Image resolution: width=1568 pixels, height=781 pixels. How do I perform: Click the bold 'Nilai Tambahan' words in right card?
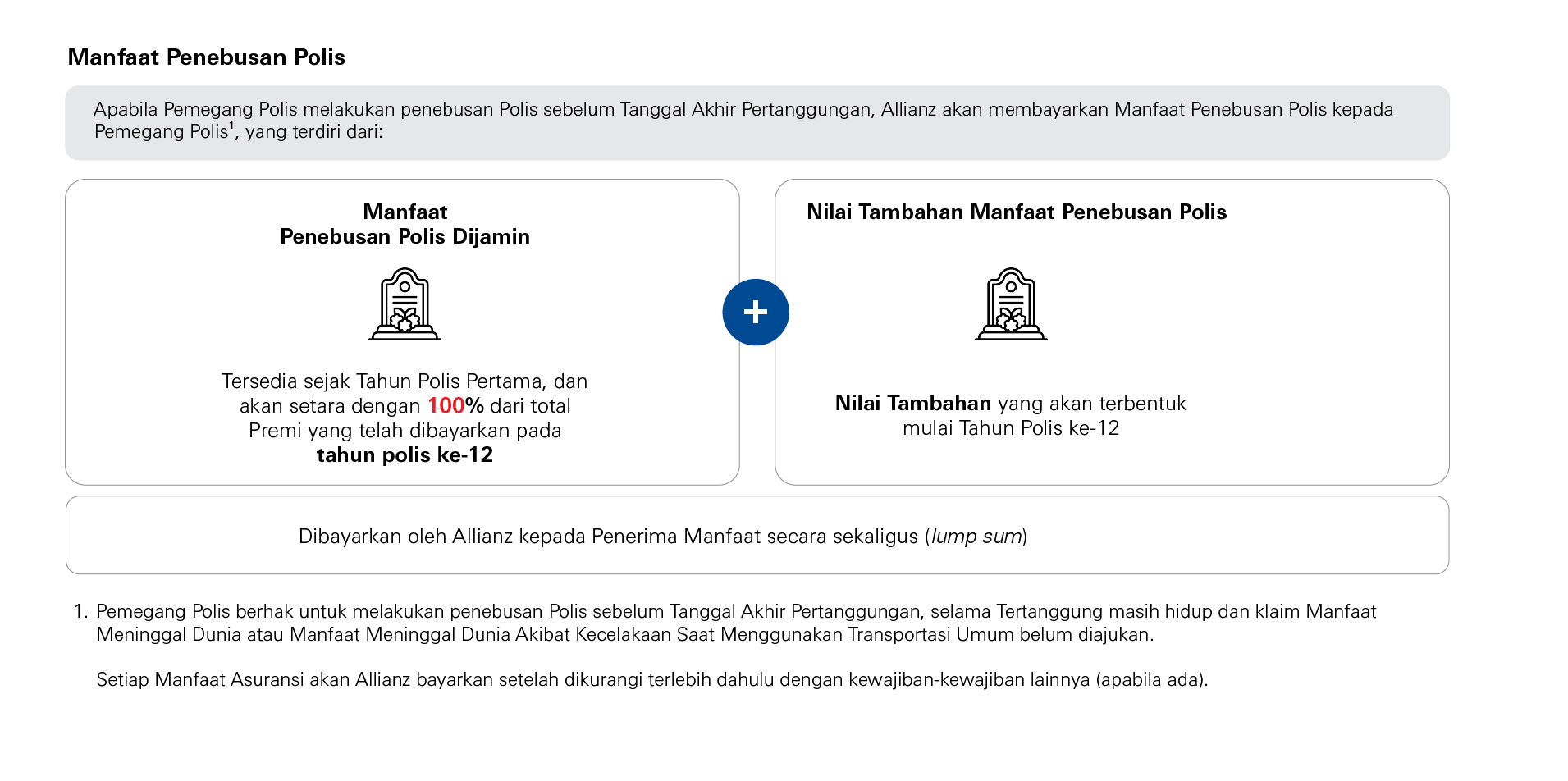[x=912, y=404]
